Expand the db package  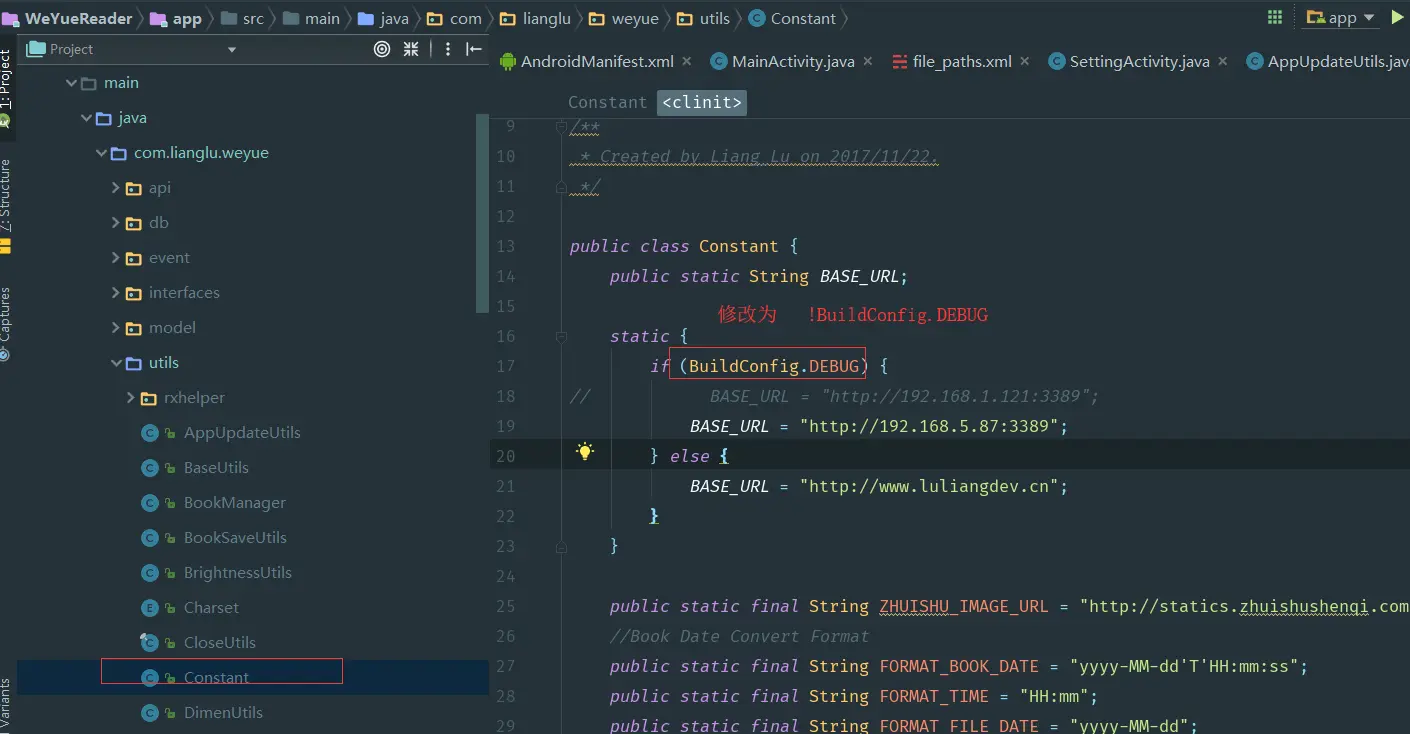[116, 223]
